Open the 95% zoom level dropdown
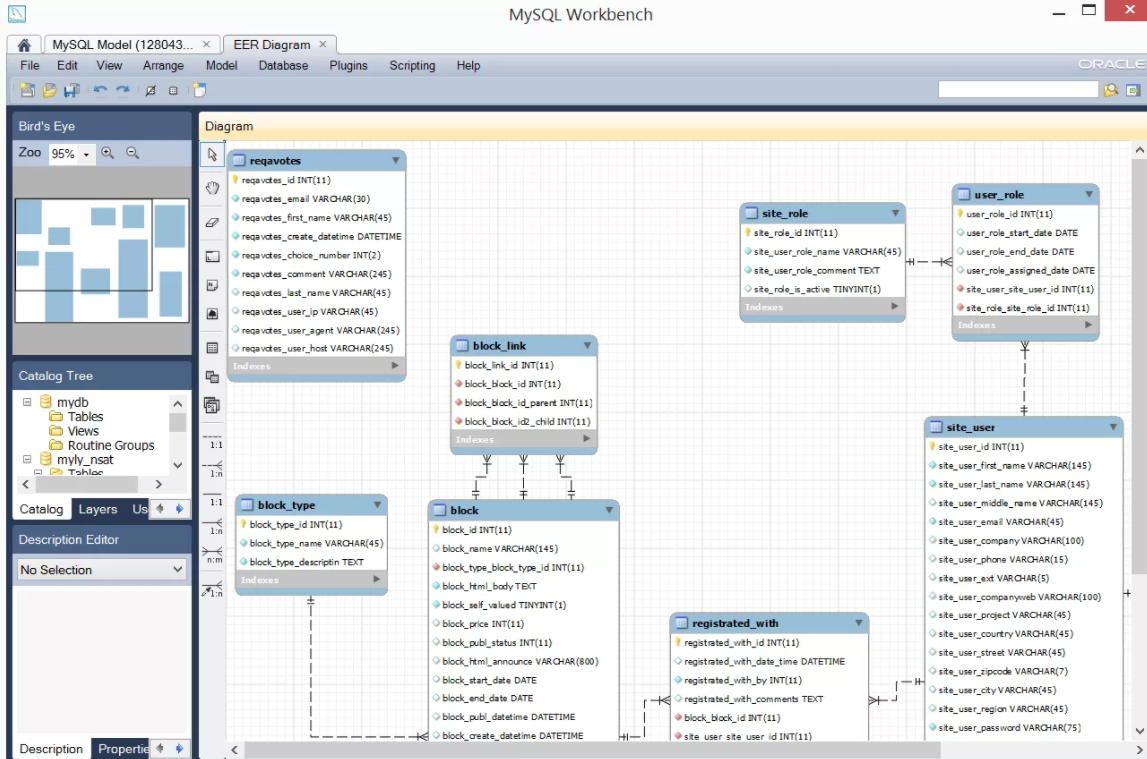This screenshot has width=1147, height=759. coord(86,154)
